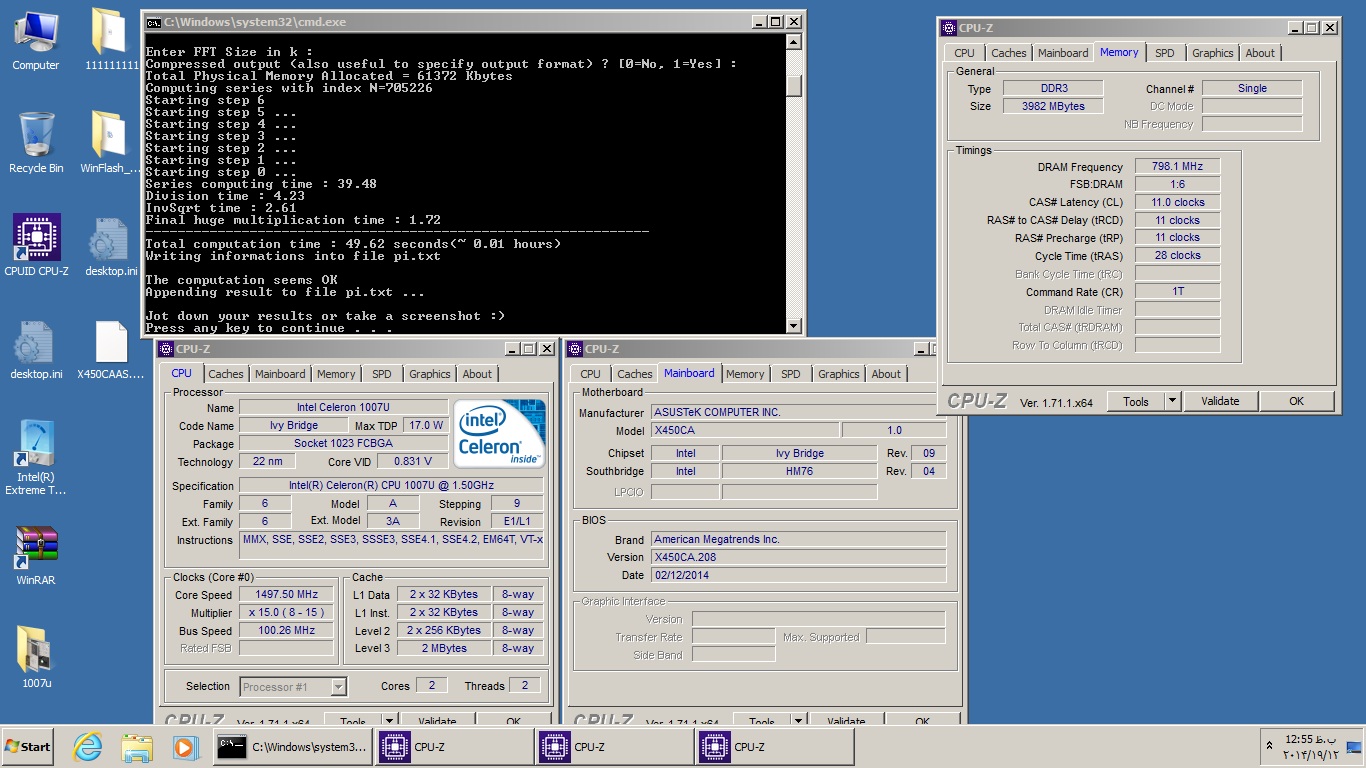
Task: Click the cmd scrollbar up arrow
Action: pyautogui.click(x=794, y=42)
